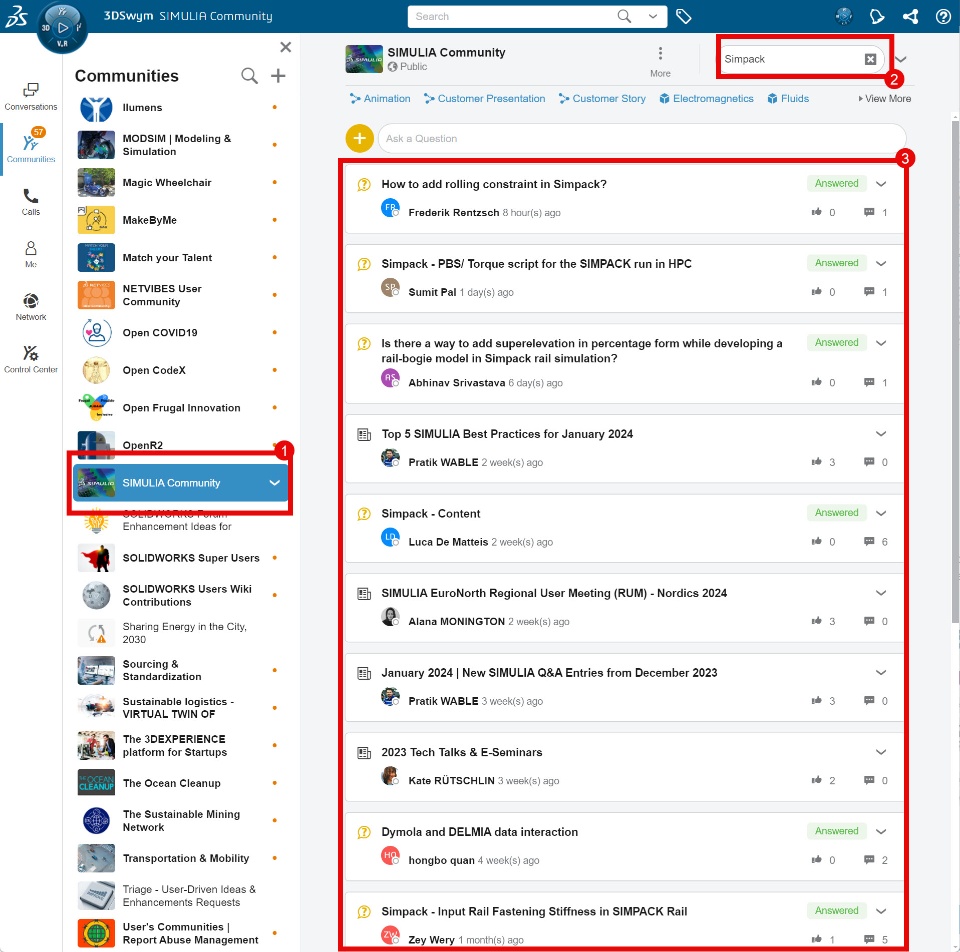Screen dimensions: 960x952
Task: Close the Communities panel
Action: click(x=285, y=47)
